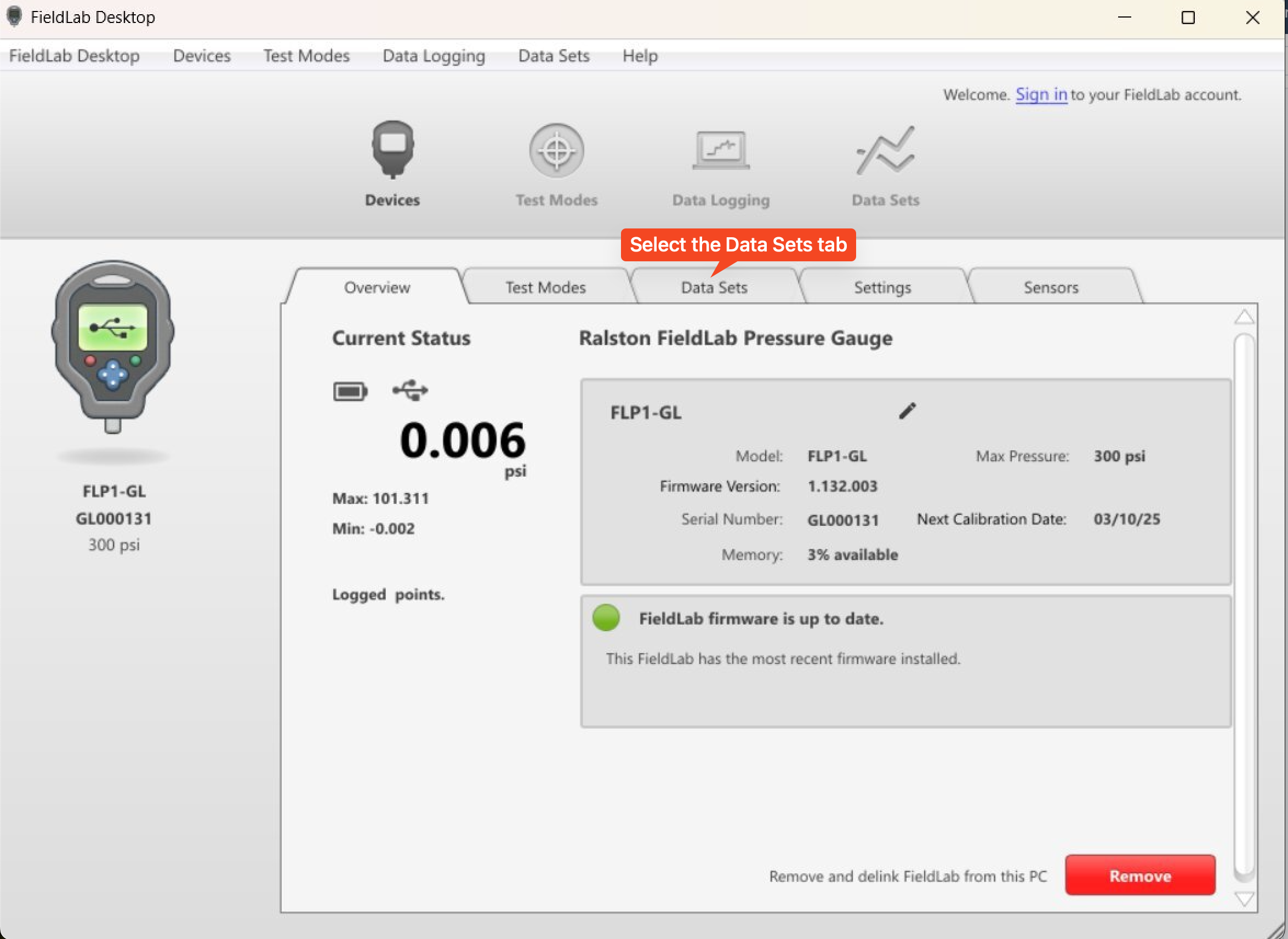The height and width of the screenshot is (939, 1288).
Task: Click the Memory 3% available value
Action: pyautogui.click(x=852, y=555)
